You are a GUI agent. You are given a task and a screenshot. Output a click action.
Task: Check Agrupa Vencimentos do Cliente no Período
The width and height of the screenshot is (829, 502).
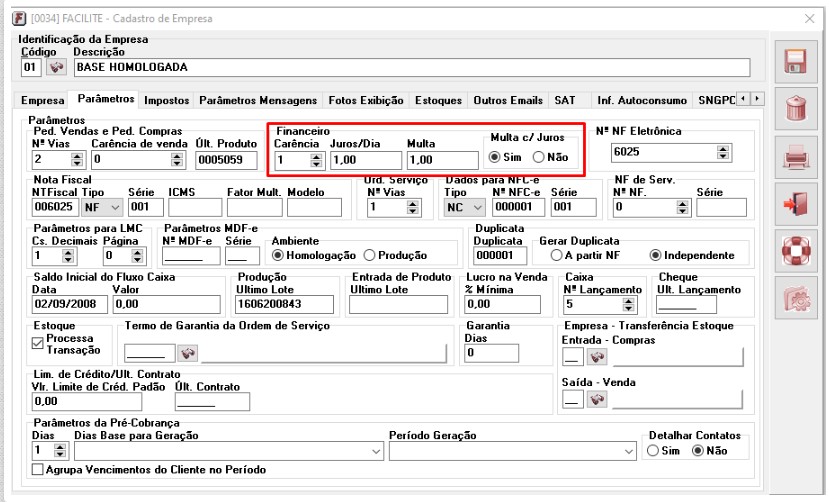point(38,469)
